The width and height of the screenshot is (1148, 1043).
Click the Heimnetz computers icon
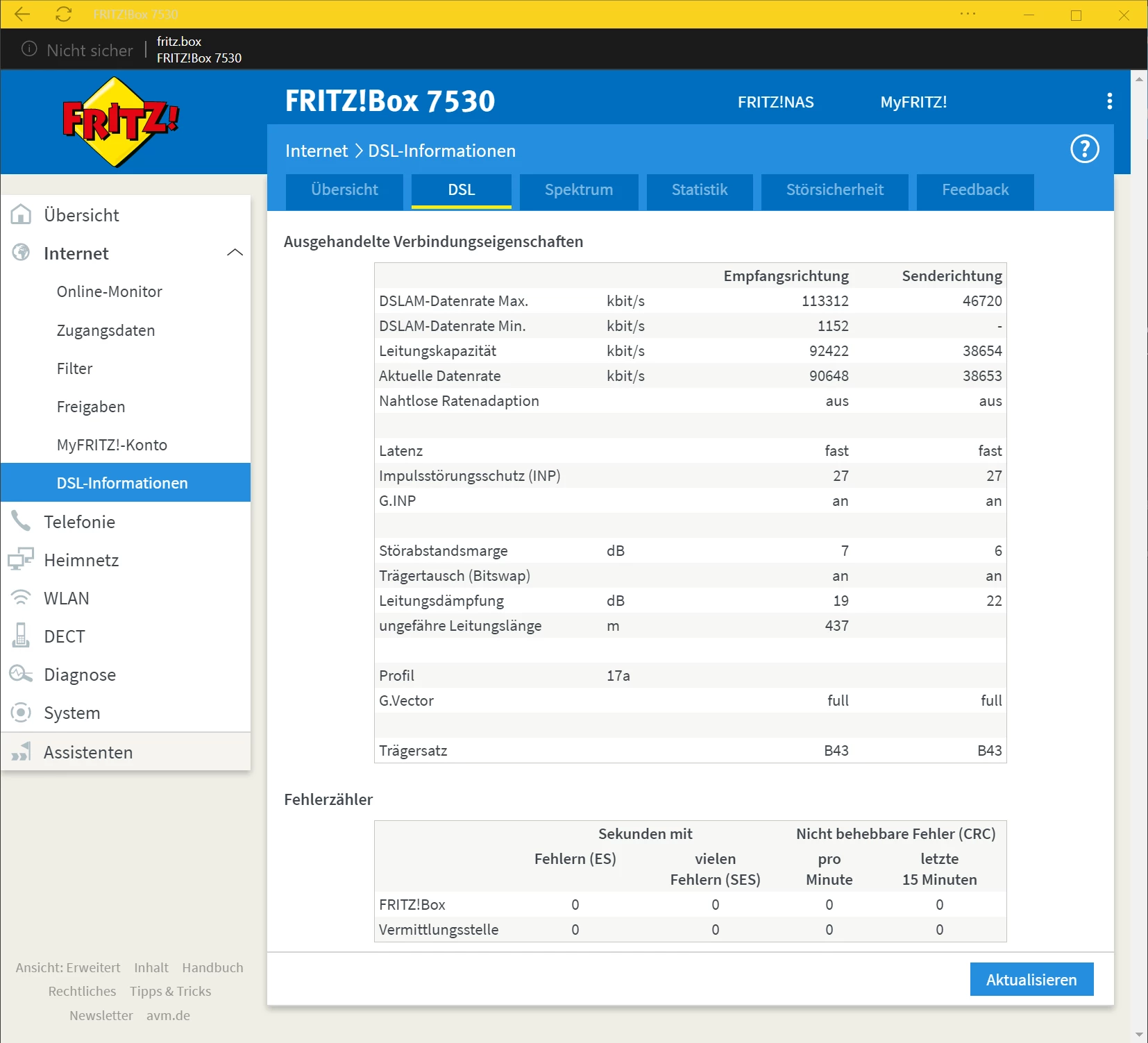tap(21, 559)
